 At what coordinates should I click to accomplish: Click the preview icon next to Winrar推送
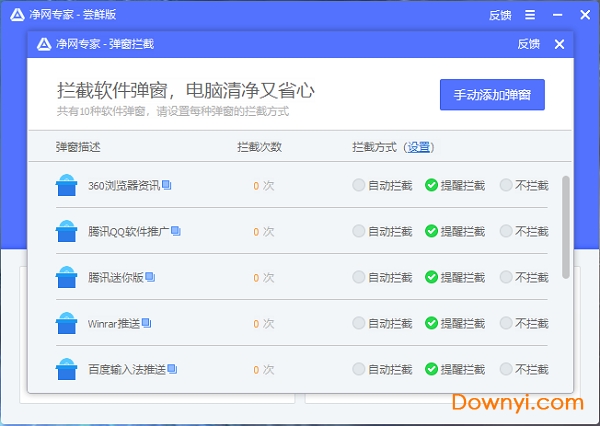(x=146, y=323)
